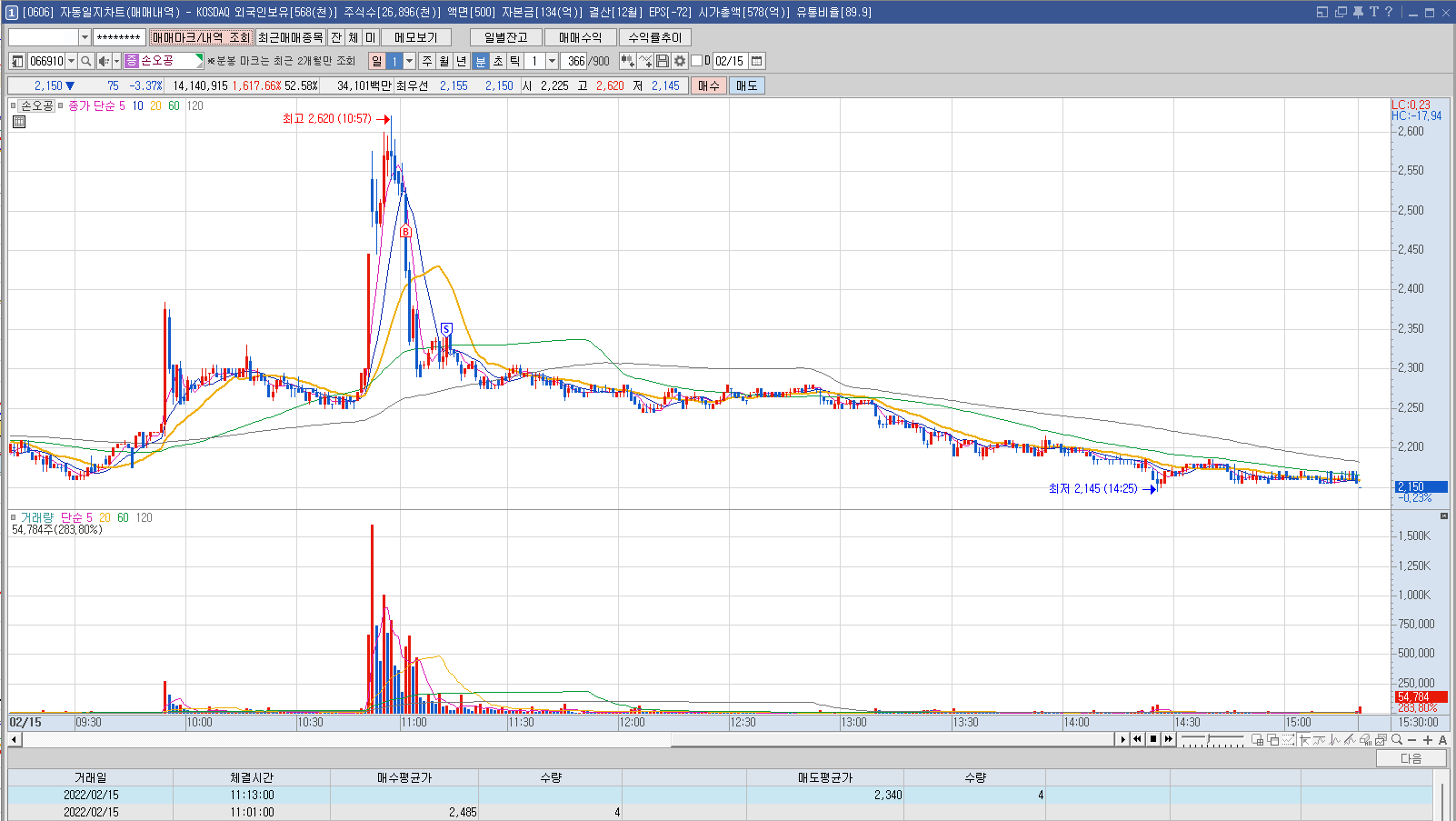The width and height of the screenshot is (1456, 821).
Task: Select the 주 (weekly) period toggle
Action: (427, 61)
